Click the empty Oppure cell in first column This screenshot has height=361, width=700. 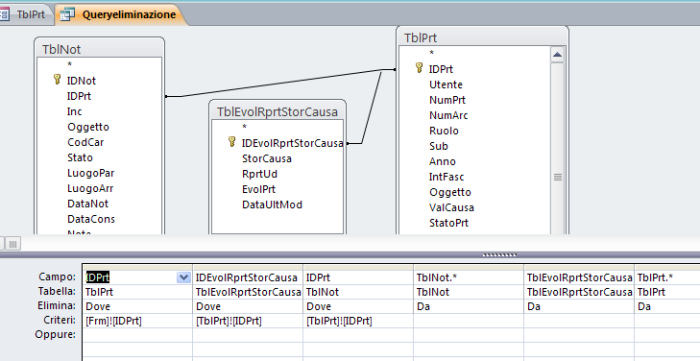click(x=138, y=335)
